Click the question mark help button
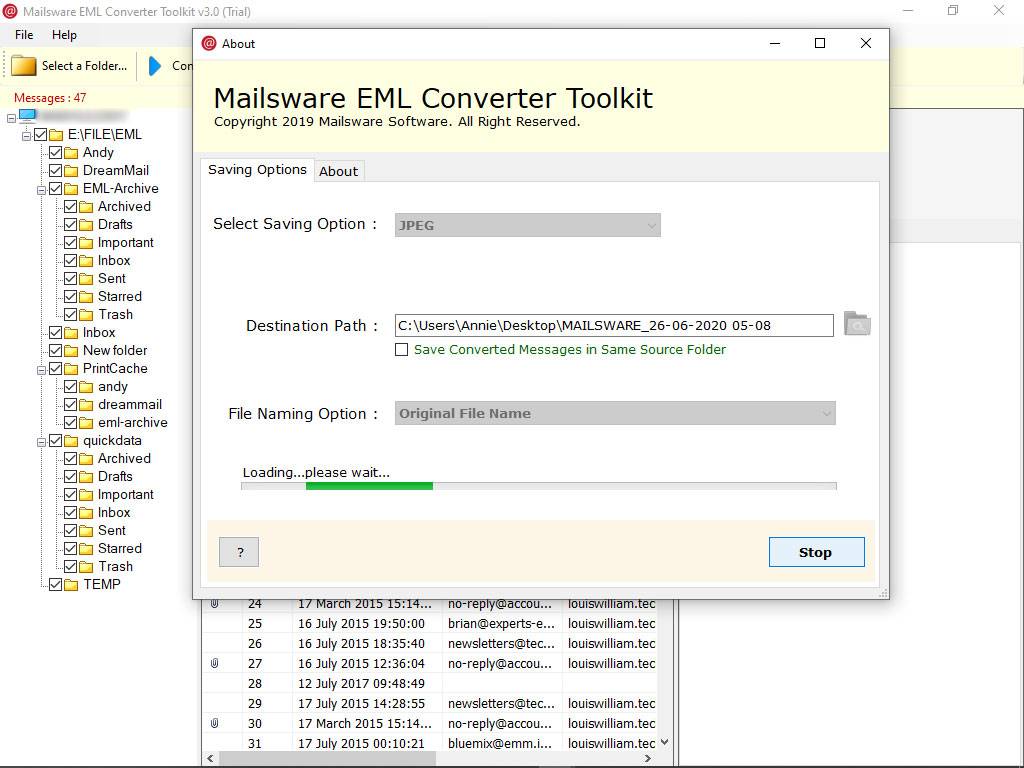The image size is (1024, 768). [x=239, y=552]
